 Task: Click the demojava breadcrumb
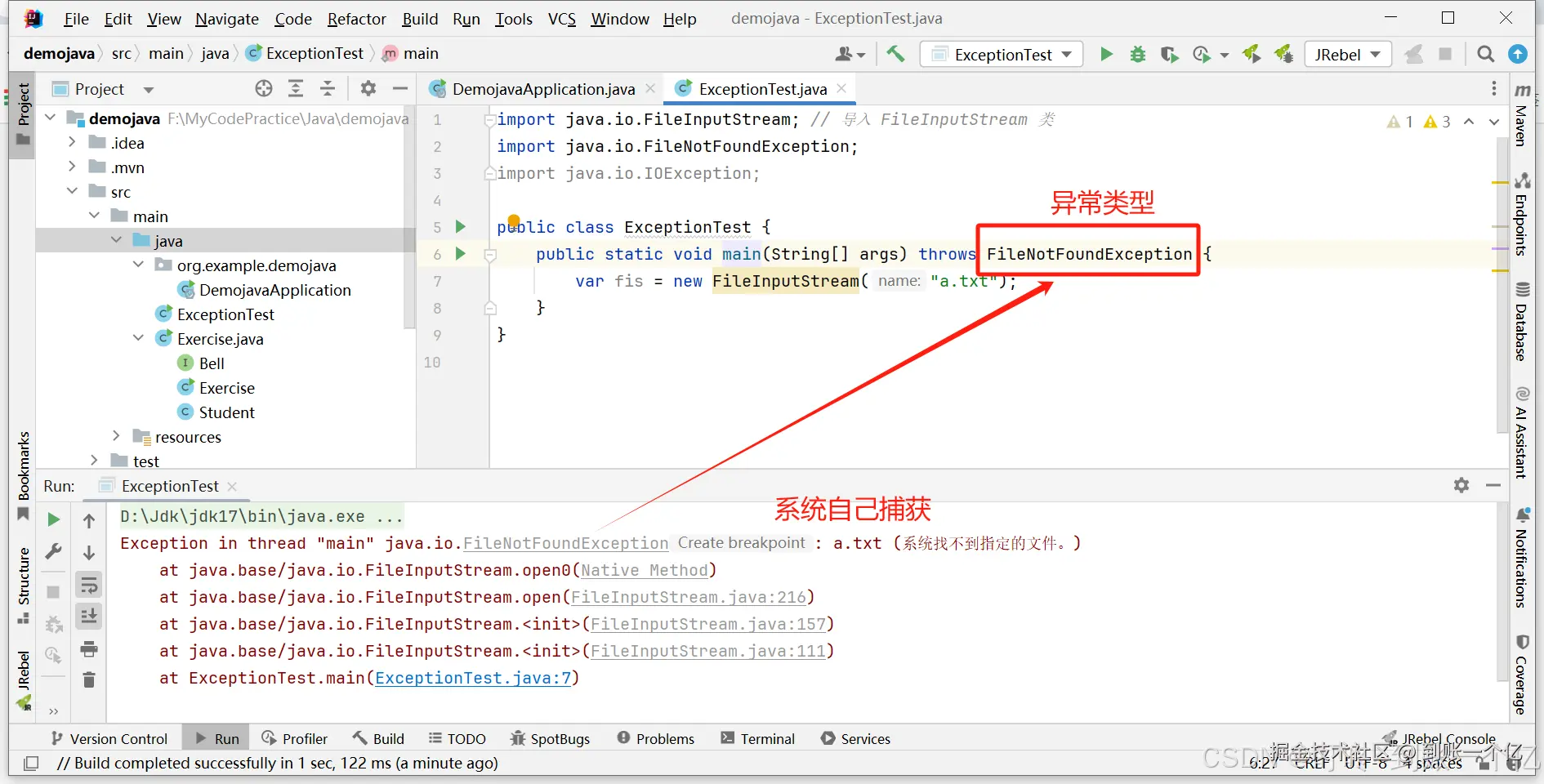coord(59,53)
